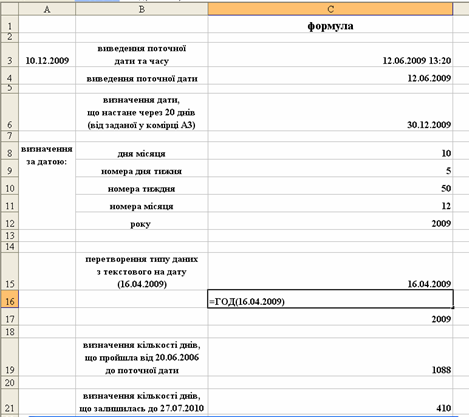Select cell with value 12 in row 11
The width and height of the screenshot is (470, 418).
pos(330,204)
